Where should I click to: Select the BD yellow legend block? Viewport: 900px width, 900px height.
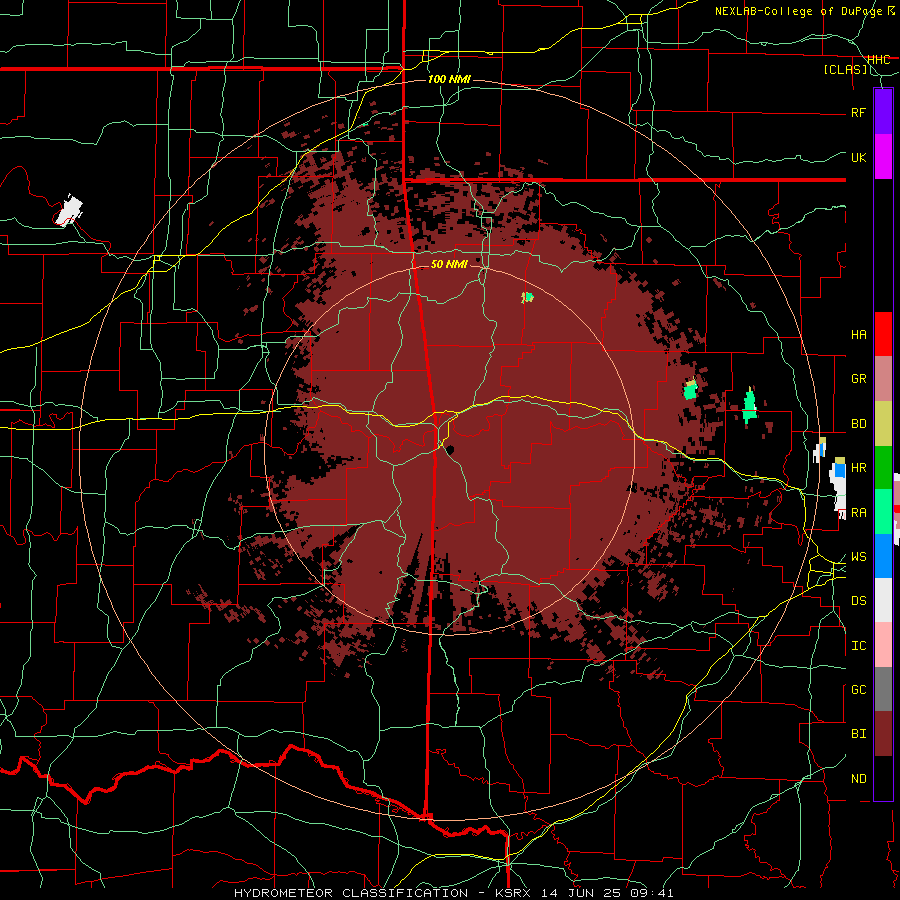[x=883, y=424]
